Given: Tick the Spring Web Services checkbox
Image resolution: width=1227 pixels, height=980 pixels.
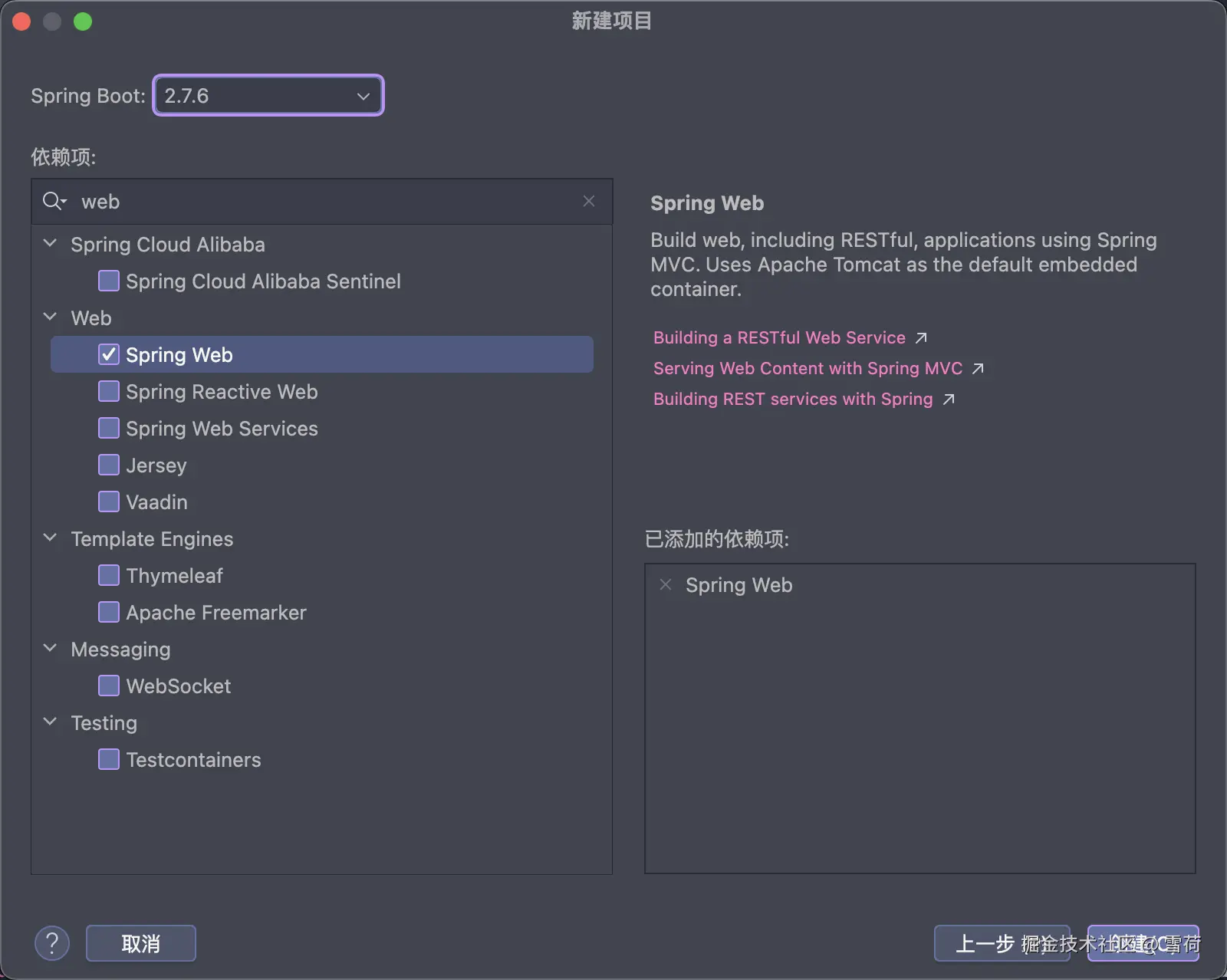Looking at the screenshot, I should pyautogui.click(x=109, y=428).
